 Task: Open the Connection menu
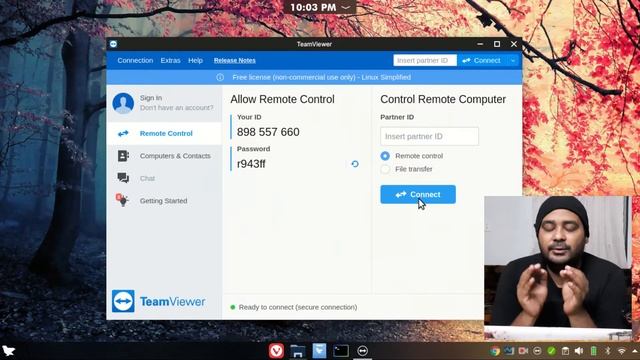tap(135, 60)
